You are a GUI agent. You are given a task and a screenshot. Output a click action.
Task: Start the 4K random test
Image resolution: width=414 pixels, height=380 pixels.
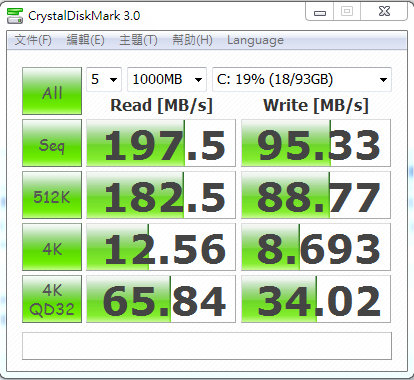[x=52, y=247]
